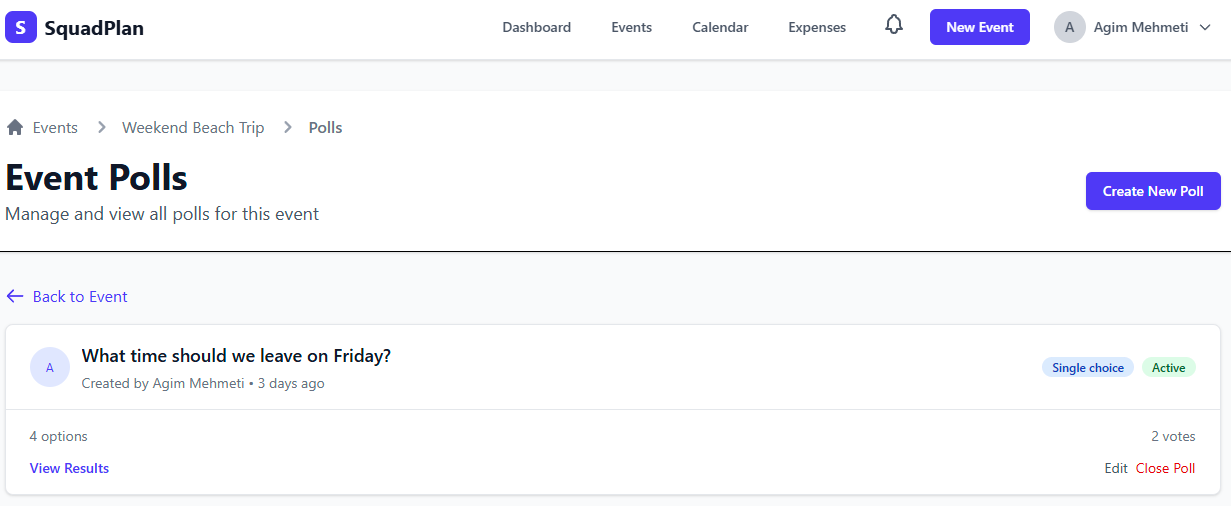Click Close Poll link
Screen dimensions: 1231x506
pyautogui.click(x=1165, y=468)
